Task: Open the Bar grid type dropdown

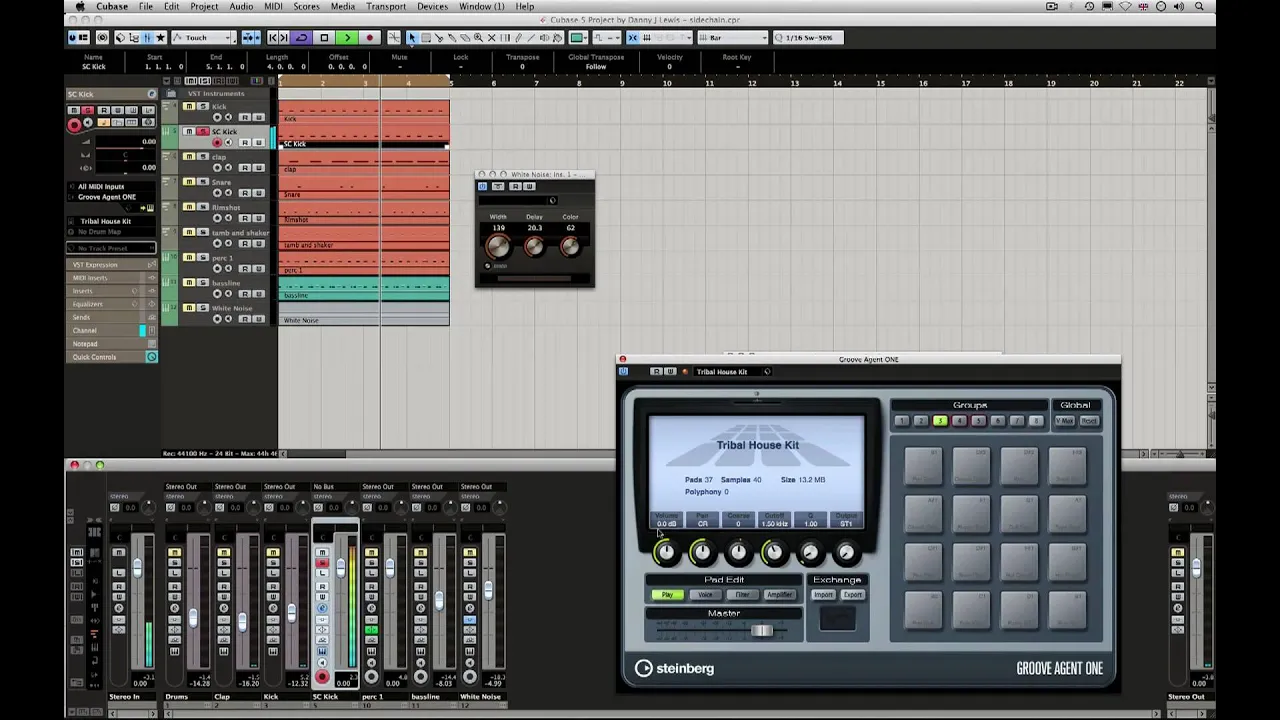Action: point(733,38)
